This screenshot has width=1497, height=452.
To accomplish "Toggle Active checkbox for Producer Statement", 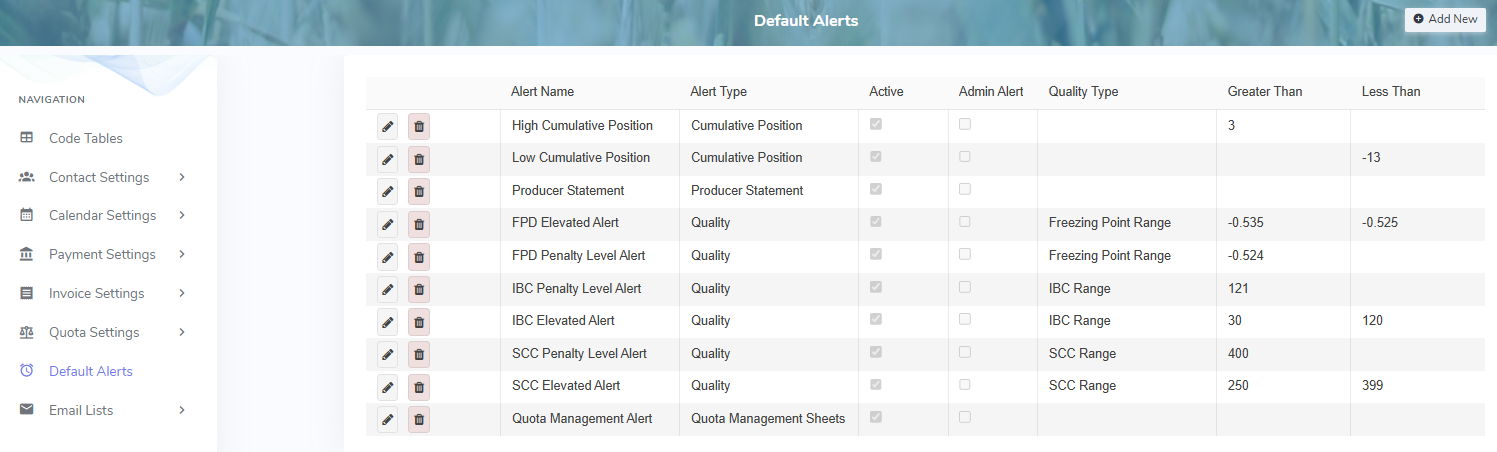I will pyautogui.click(x=876, y=189).
